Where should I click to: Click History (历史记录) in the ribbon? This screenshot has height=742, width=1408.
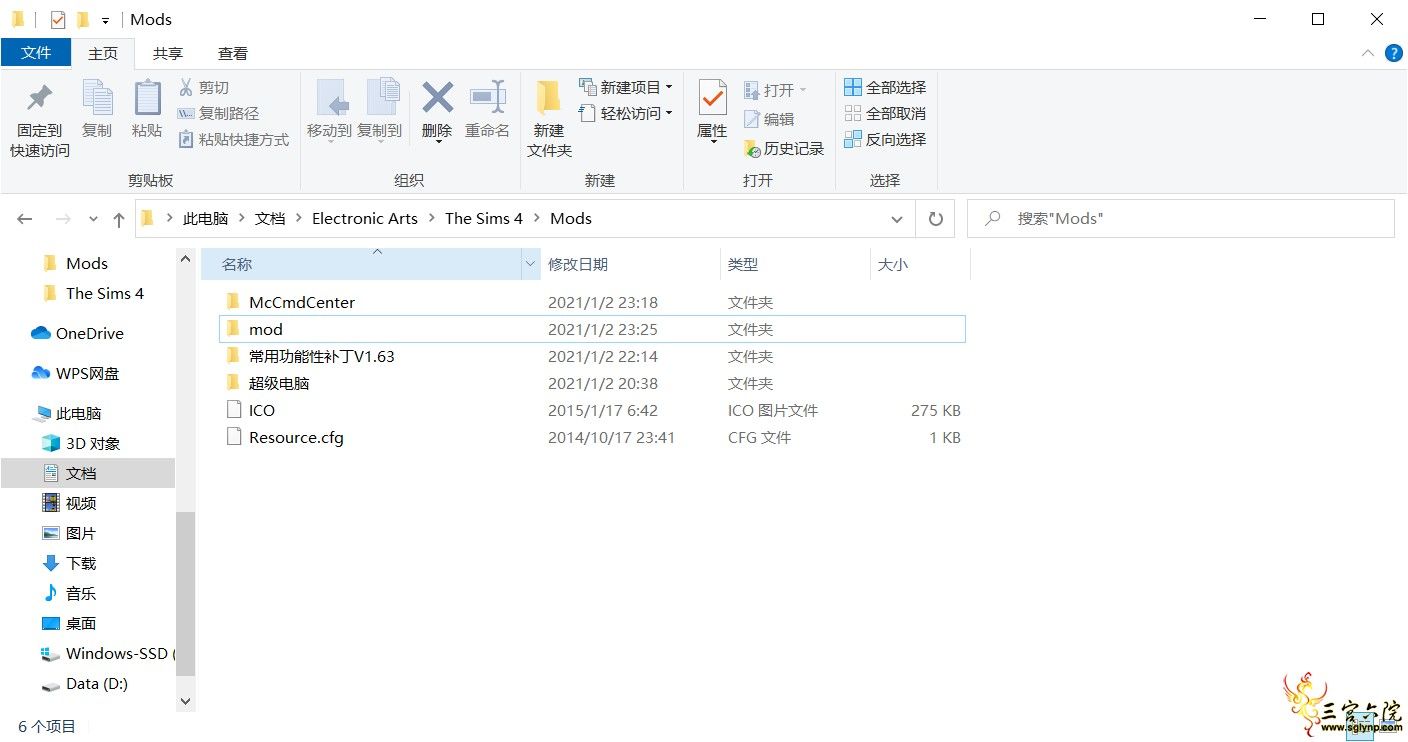click(x=784, y=148)
